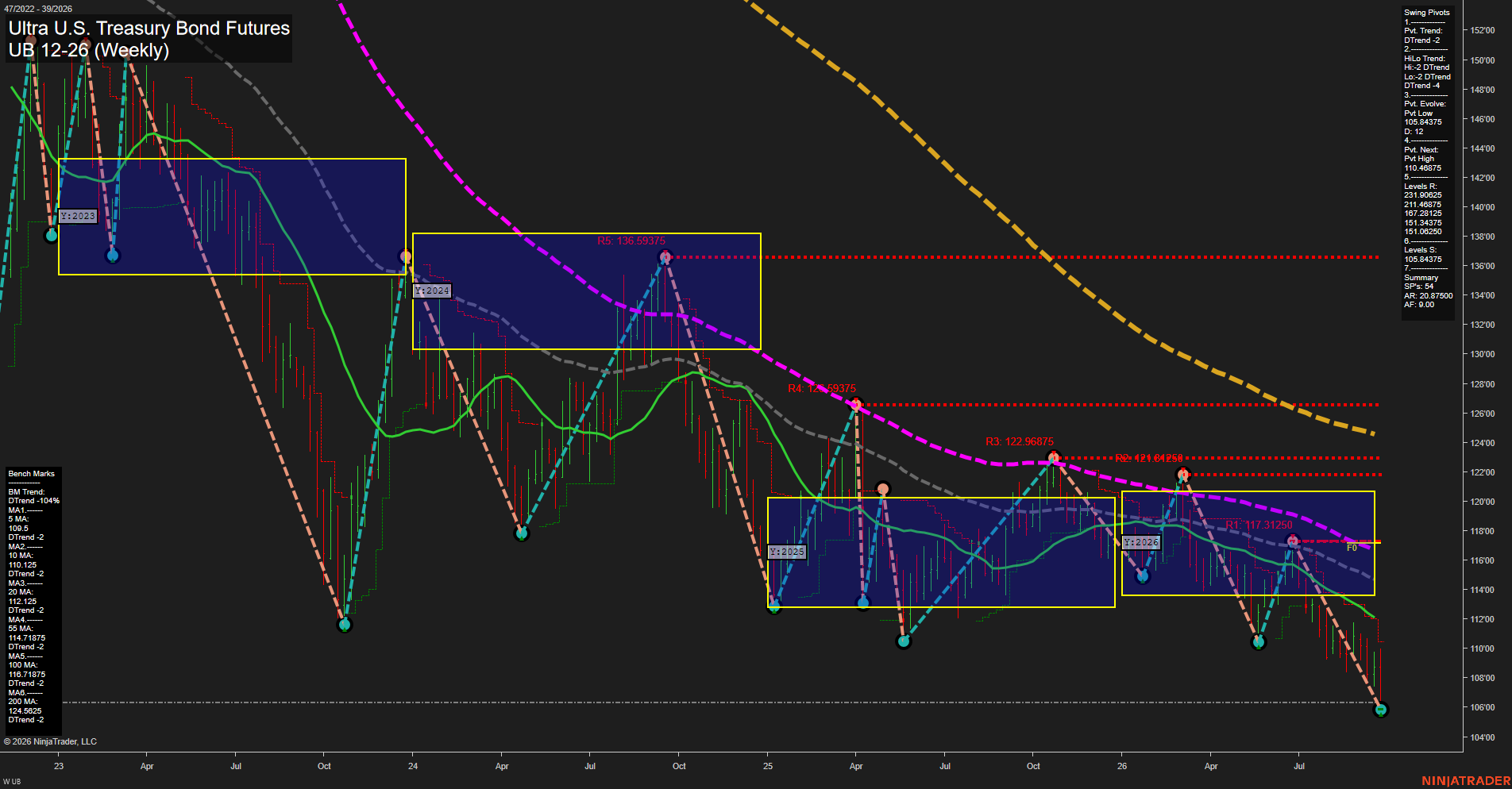Click the HiLo Trend: label
Viewport: 1512px width, 789px height.
pyautogui.click(x=1425, y=59)
